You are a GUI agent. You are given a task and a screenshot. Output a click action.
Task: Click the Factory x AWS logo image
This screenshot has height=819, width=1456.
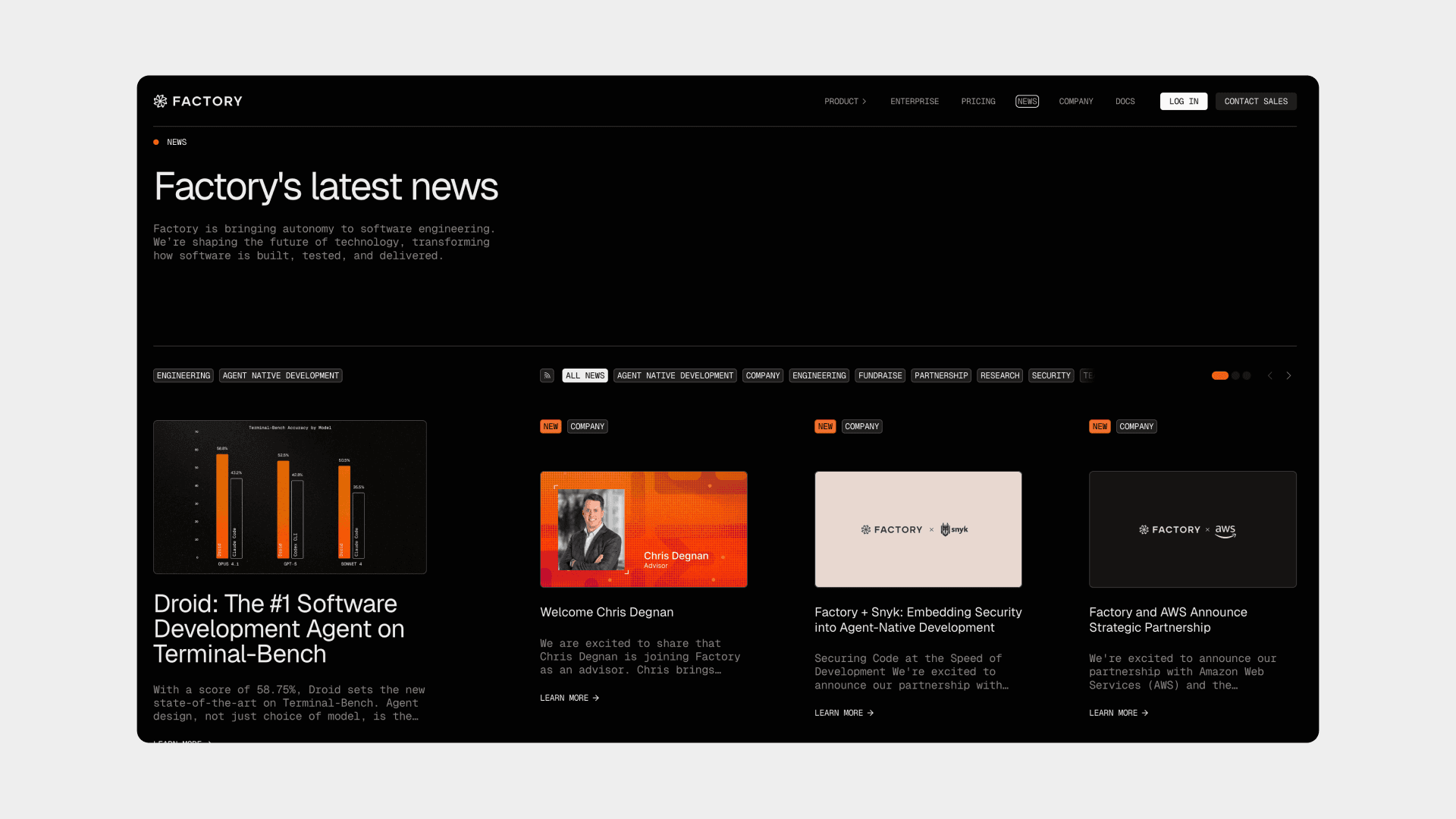coord(1192,529)
